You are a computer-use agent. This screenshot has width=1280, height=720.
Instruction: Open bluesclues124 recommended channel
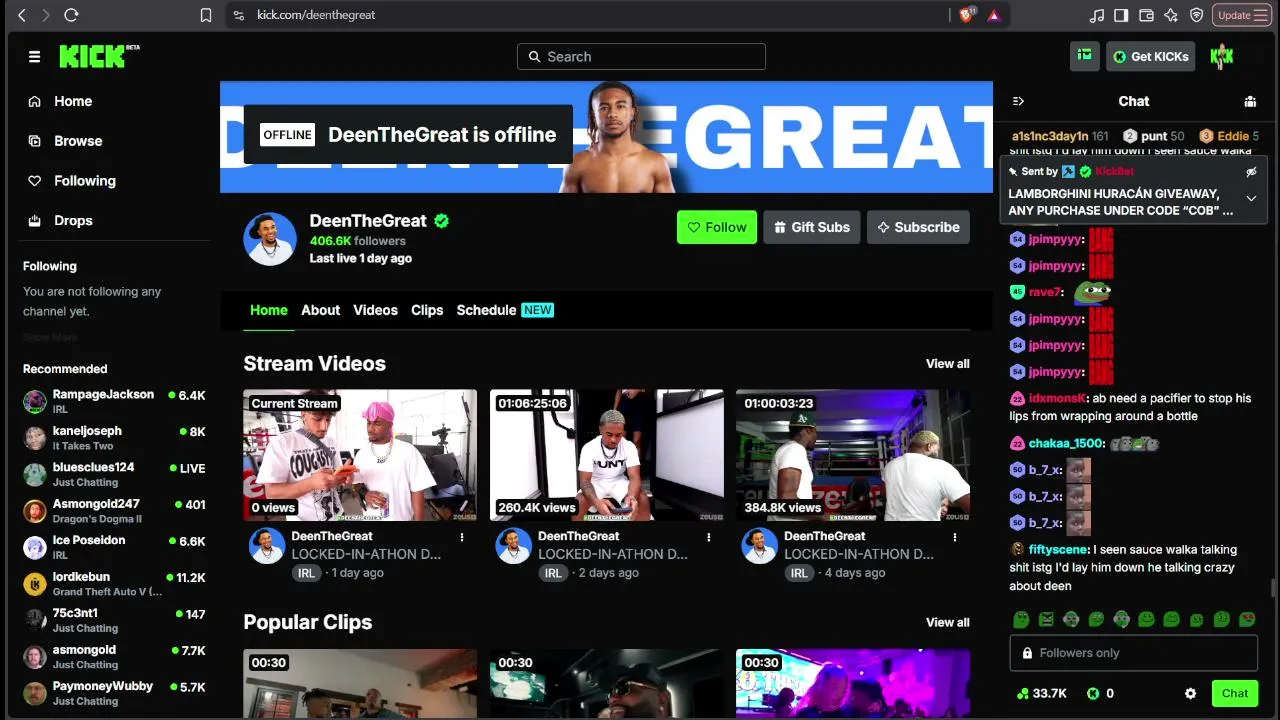(114, 475)
